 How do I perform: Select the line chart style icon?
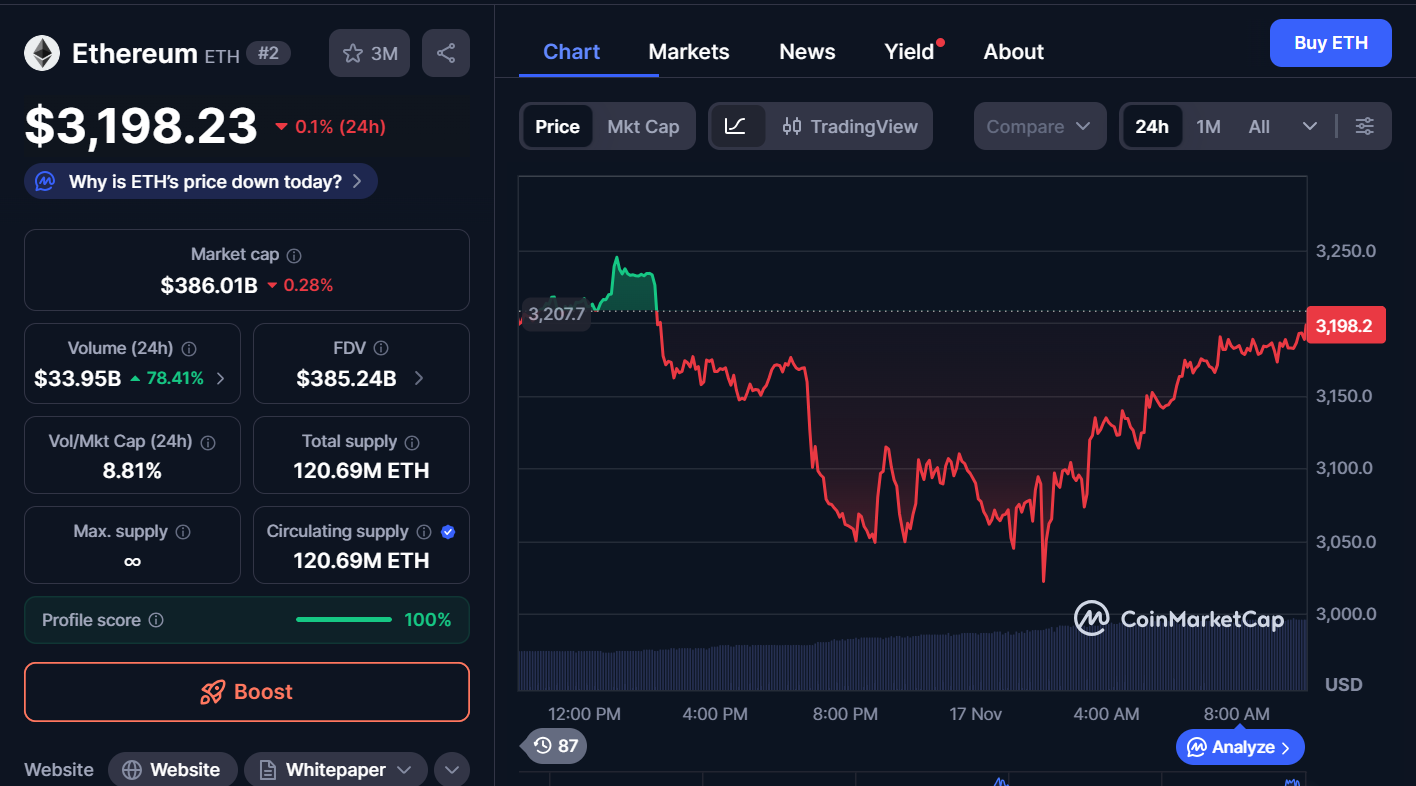coord(737,126)
